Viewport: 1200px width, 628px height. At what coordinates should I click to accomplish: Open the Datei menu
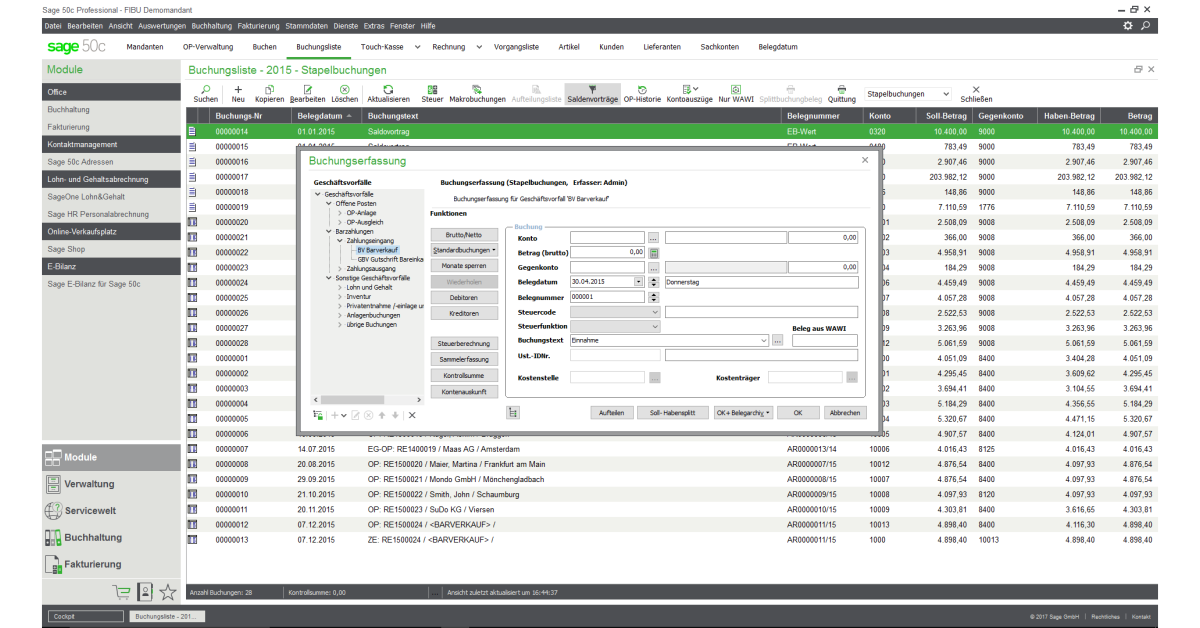tap(53, 25)
